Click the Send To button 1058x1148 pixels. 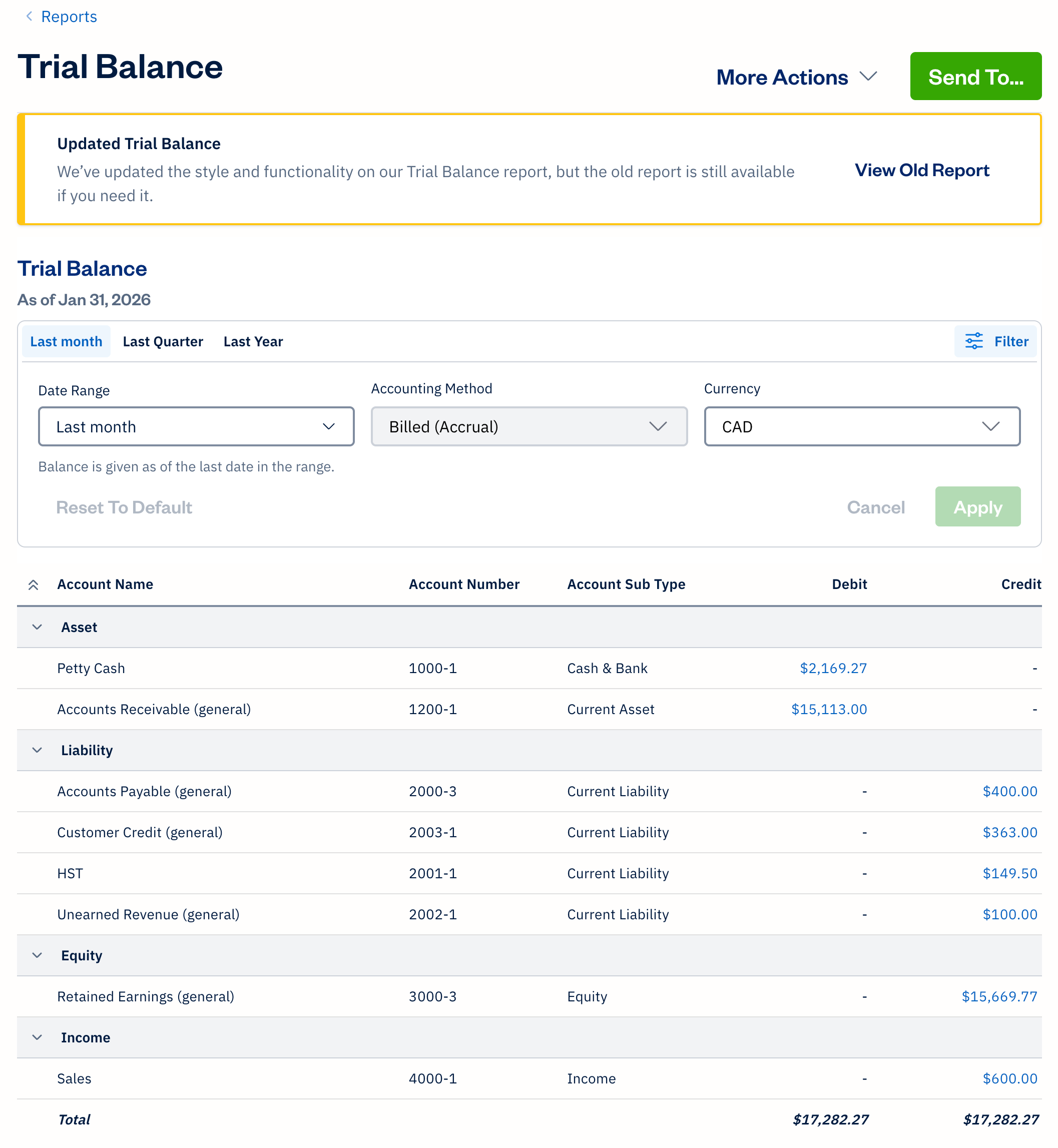coord(975,76)
